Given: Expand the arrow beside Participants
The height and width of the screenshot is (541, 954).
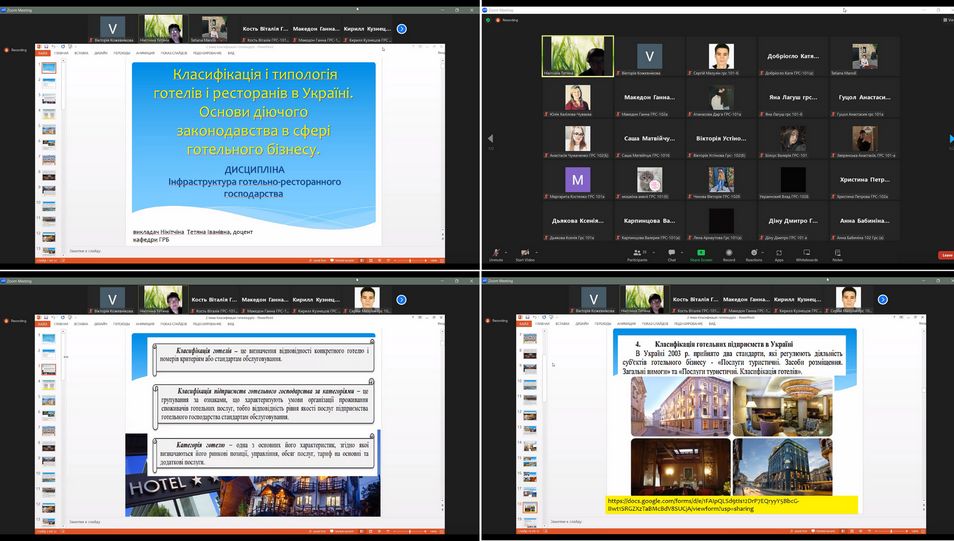Looking at the screenshot, I should [653, 252].
